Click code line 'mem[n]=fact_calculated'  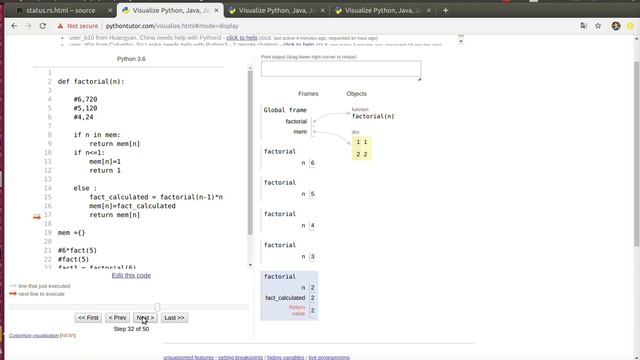click(x=132, y=206)
